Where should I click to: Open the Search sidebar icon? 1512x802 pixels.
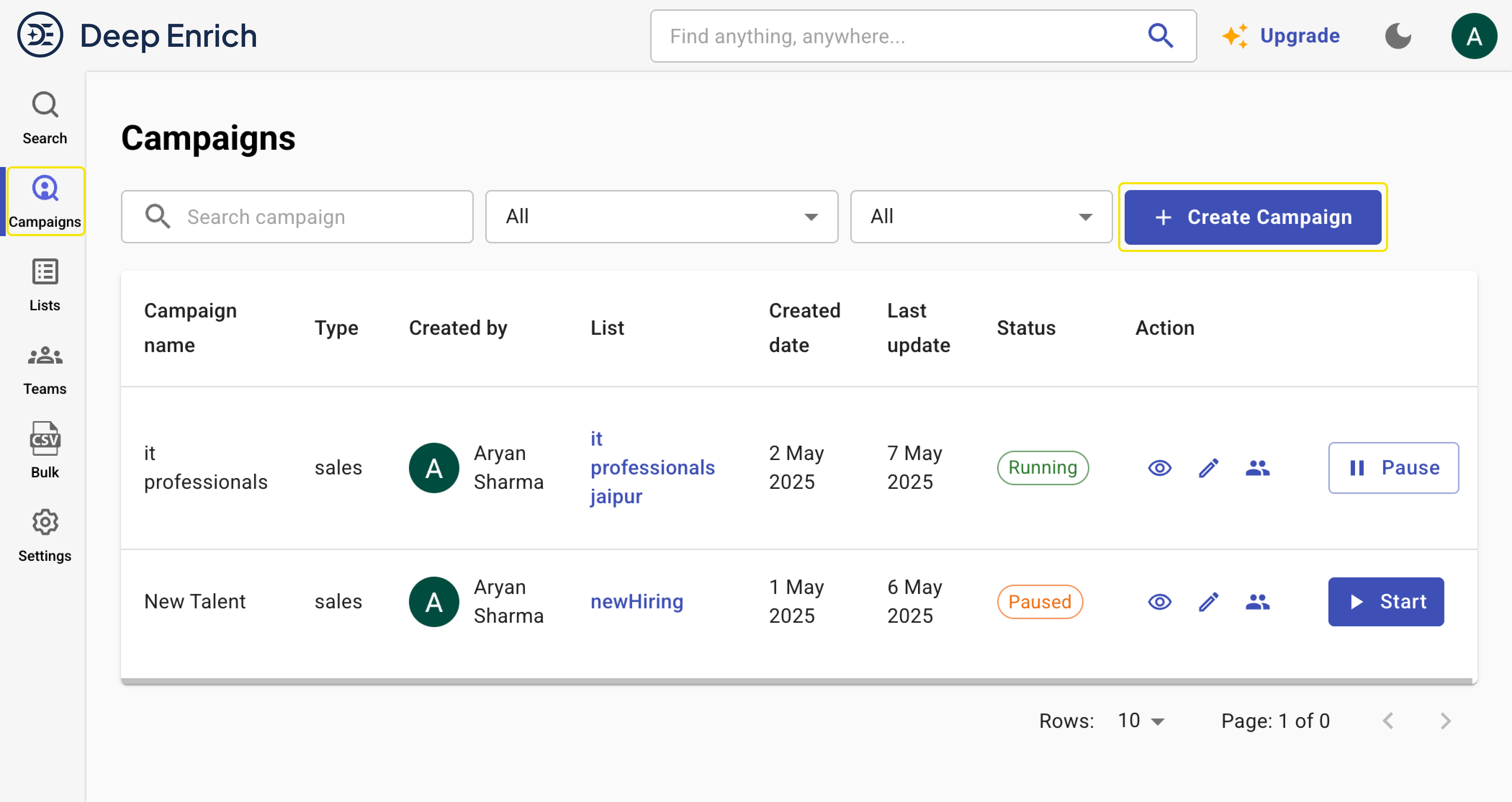click(x=45, y=117)
